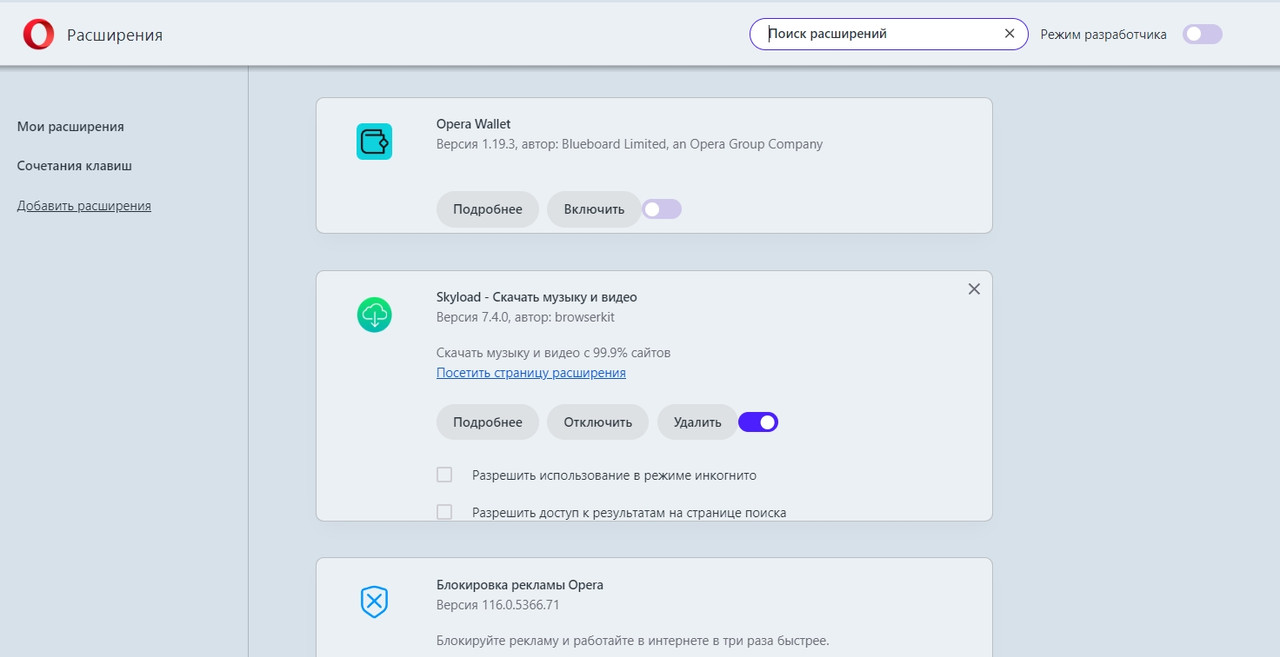This screenshot has height=657, width=1280.
Task: Follow the Добавить расширения link
Action: click(84, 206)
